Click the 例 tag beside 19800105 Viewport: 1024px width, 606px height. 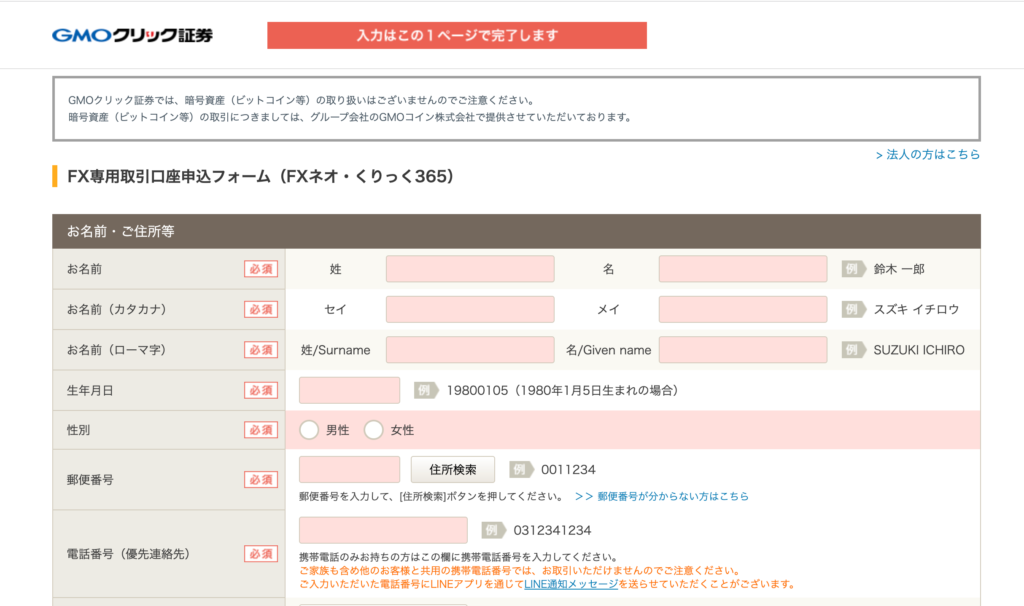426,391
